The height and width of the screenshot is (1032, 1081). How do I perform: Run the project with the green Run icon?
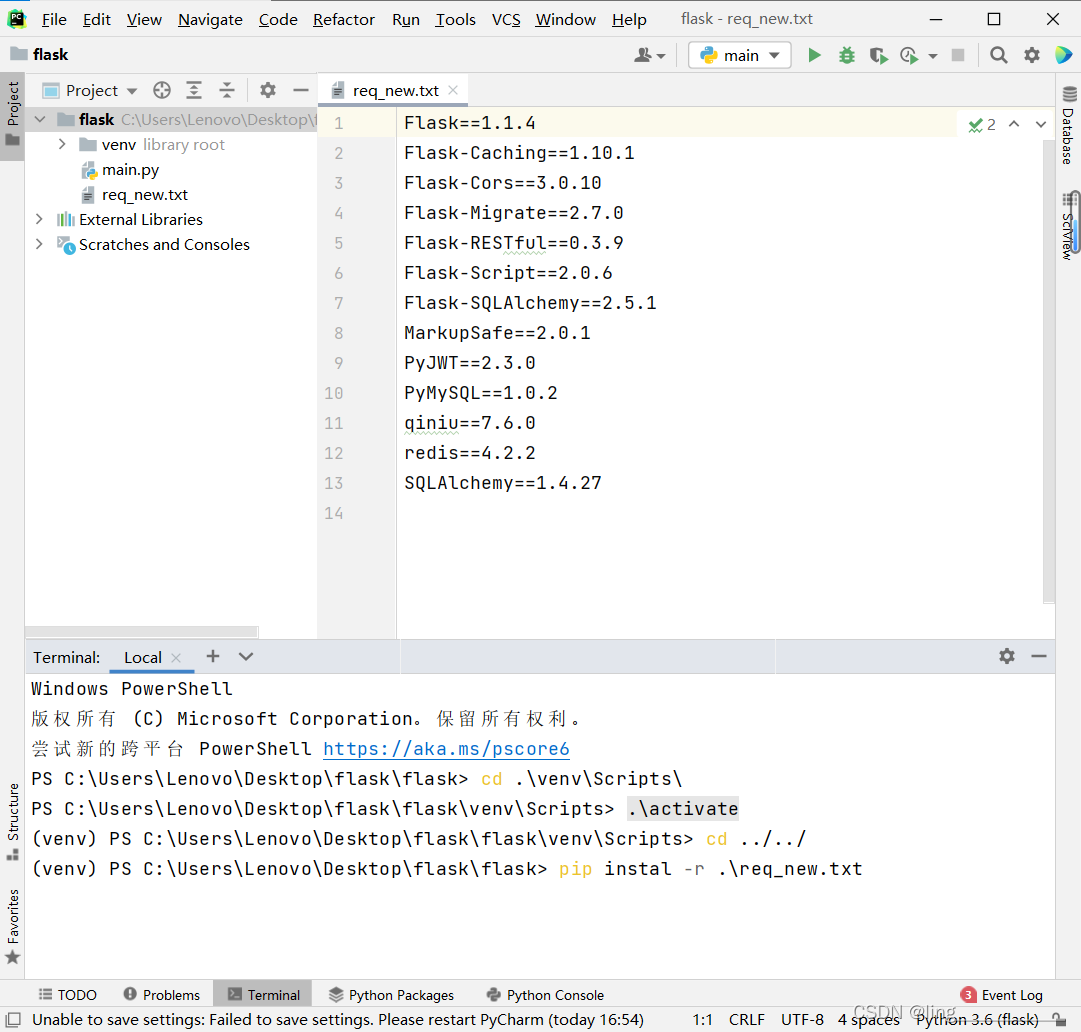pyautogui.click(x=814, y=55)
